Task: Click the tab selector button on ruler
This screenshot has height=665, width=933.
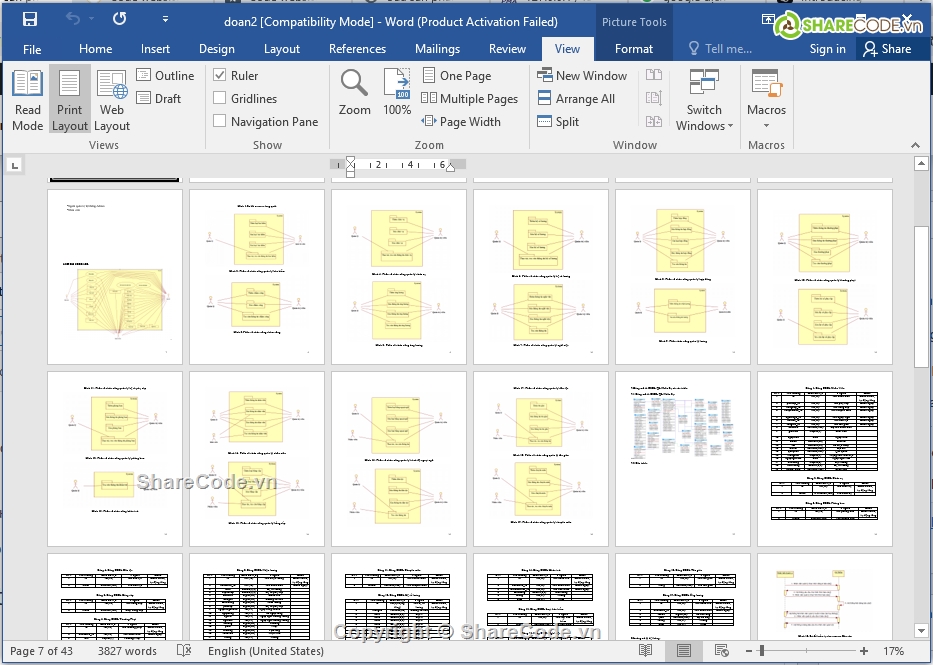Action: coord(15,165)
